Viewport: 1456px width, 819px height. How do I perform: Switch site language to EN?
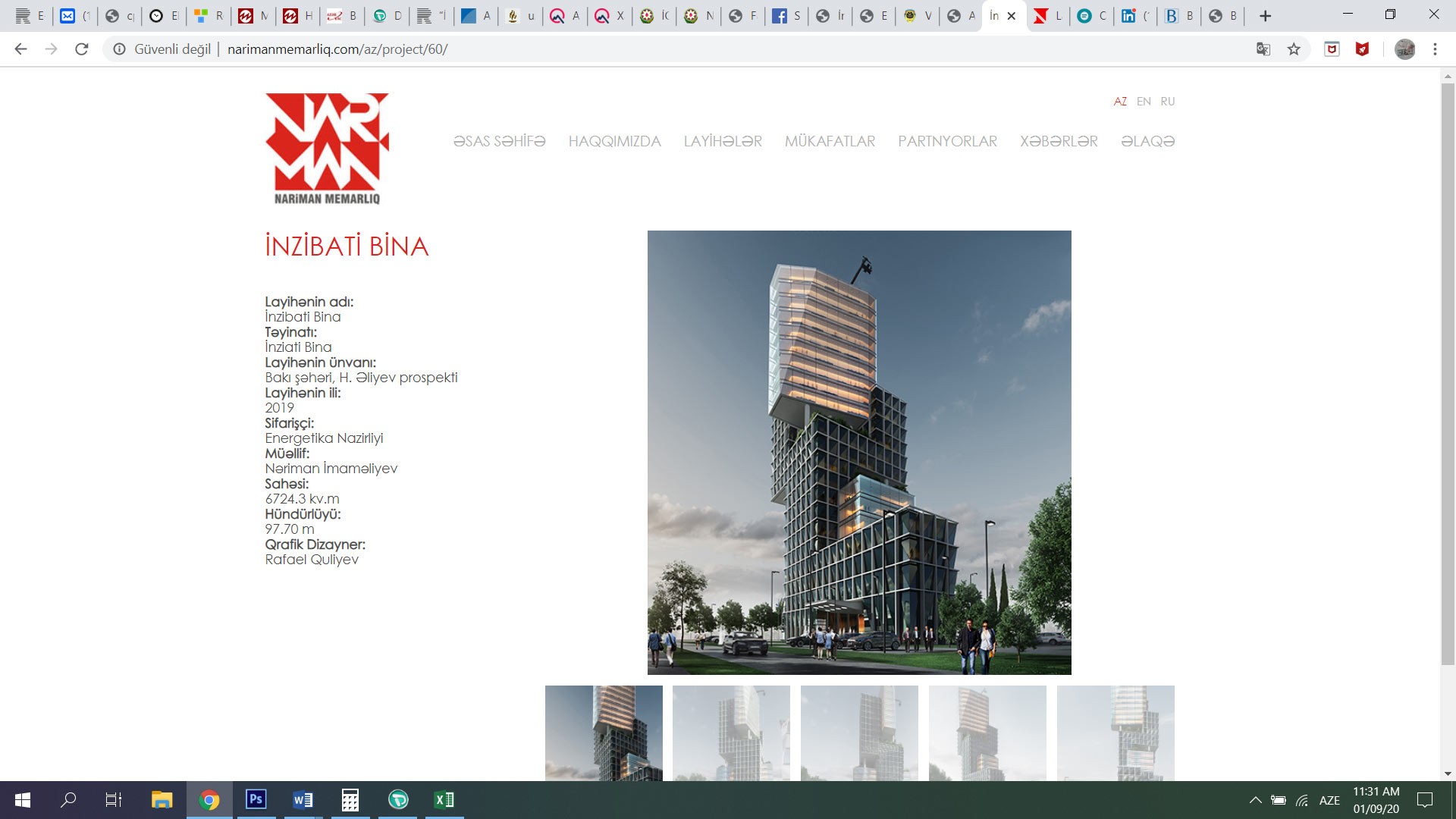(x=1144, y=102)
